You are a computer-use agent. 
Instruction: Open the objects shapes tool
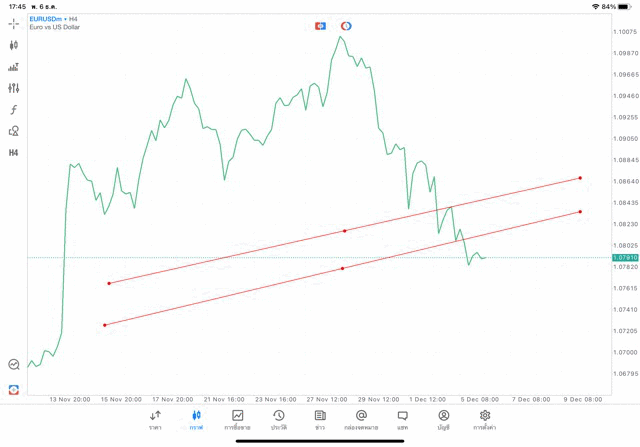click(x=14, y=131)
